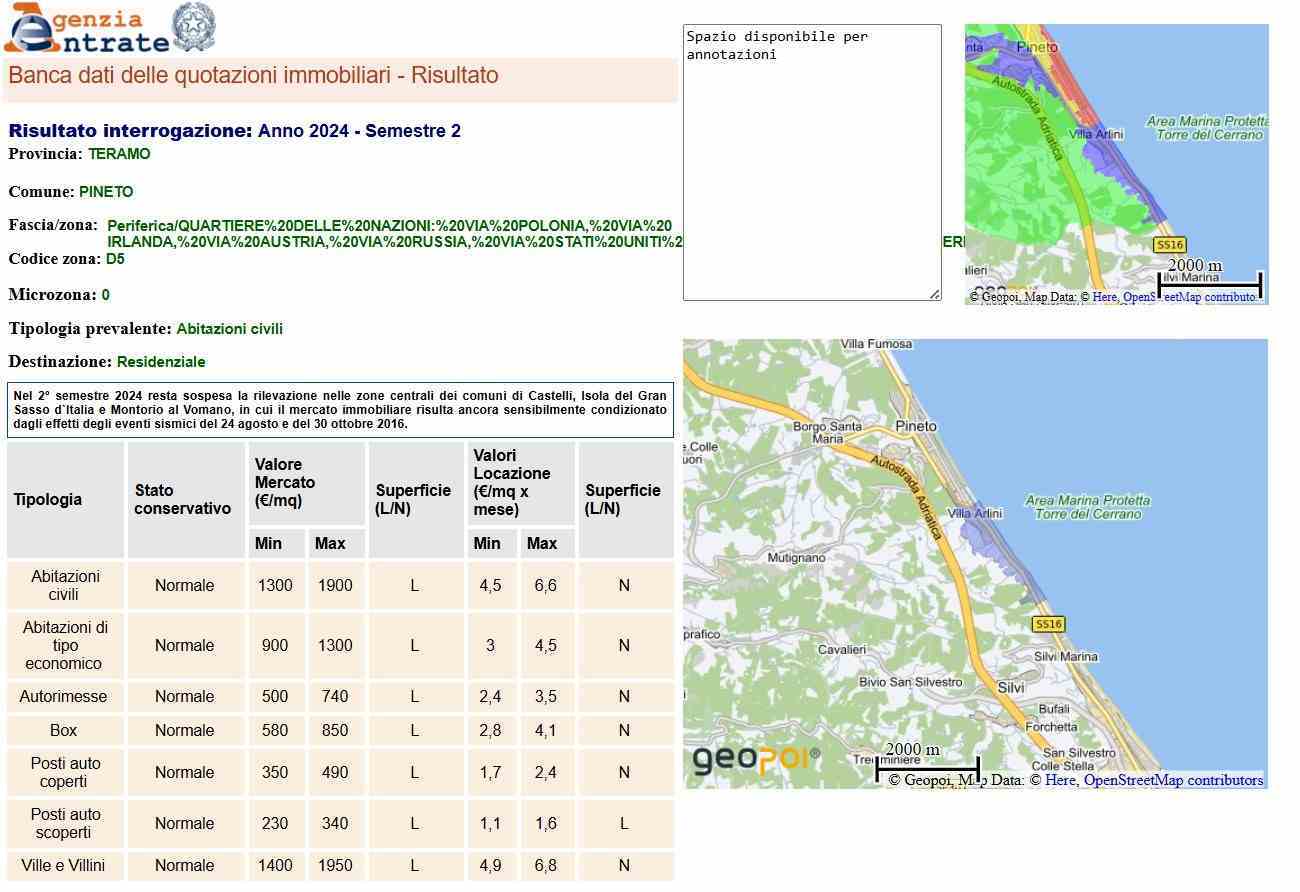This screenshot has height=892, width=1300.
Task: Click the Agenzia Entrate logo
Action: pyautogui.click(x=86, y=29)
